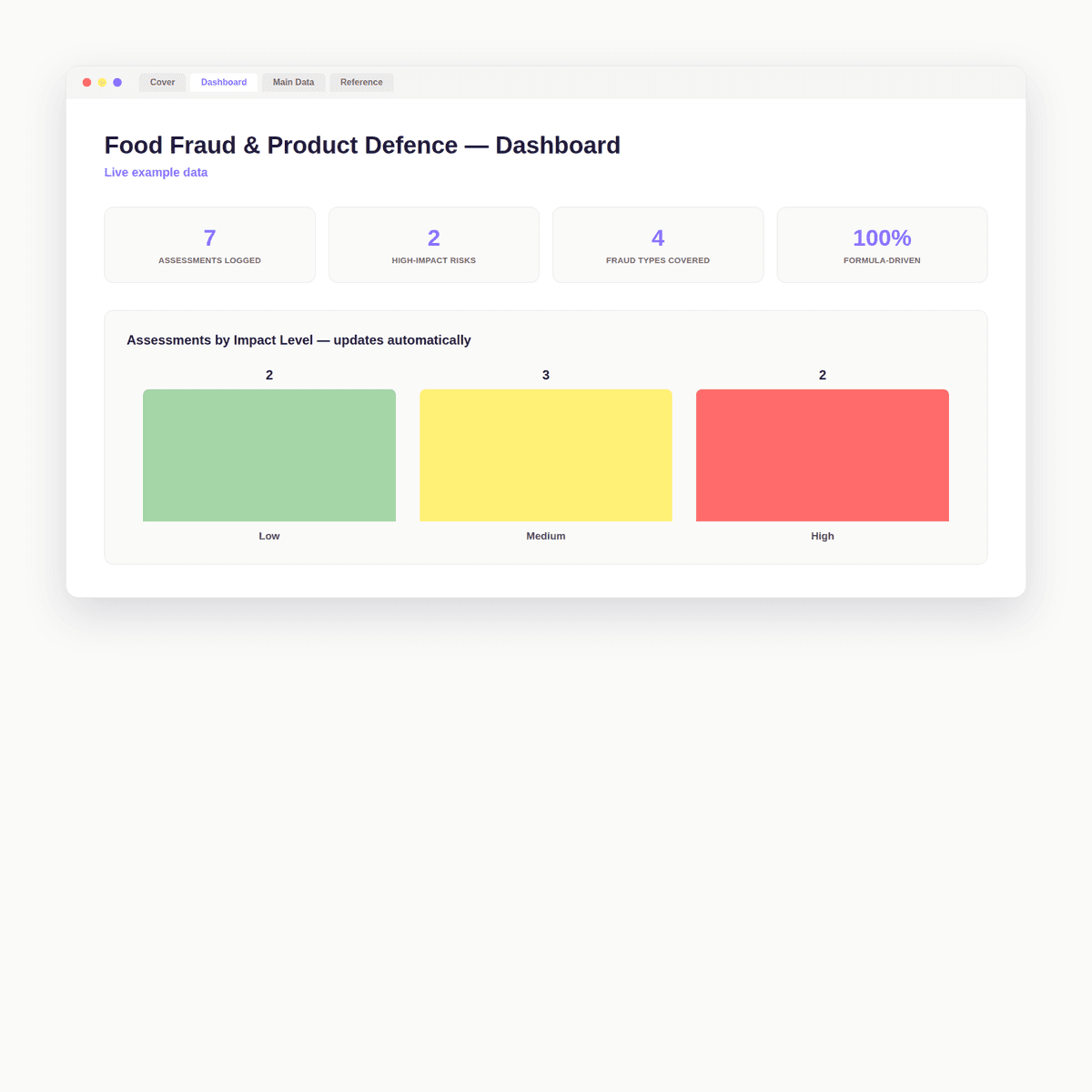This screenshot has width=1092, height=1092.
Task: Select the High-Impact Risks card
Action: (x=434, y=245)
